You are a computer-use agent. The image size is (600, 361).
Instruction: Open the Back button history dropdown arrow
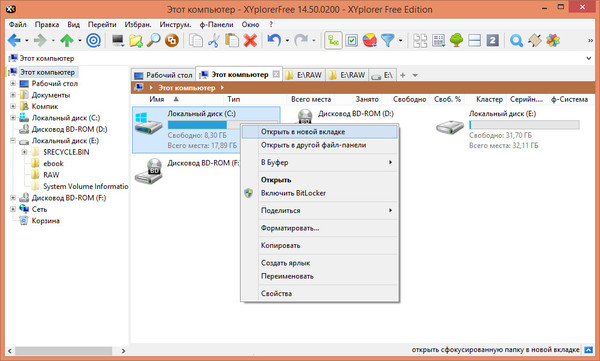[x=27, y=41]
